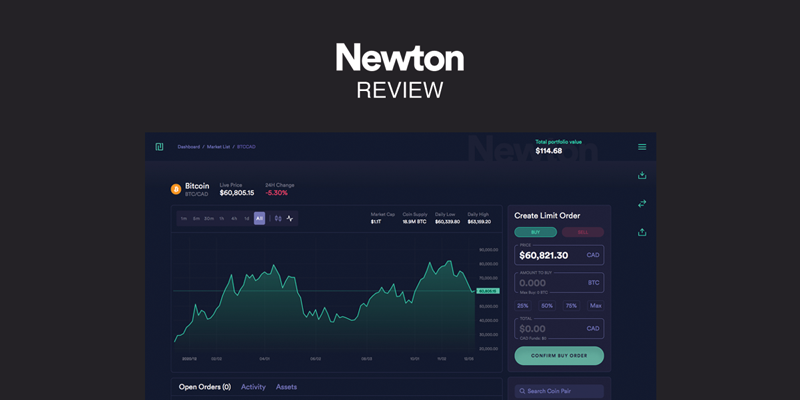Switch chart to line view icon
800x400 pixels.
point(290,218)
